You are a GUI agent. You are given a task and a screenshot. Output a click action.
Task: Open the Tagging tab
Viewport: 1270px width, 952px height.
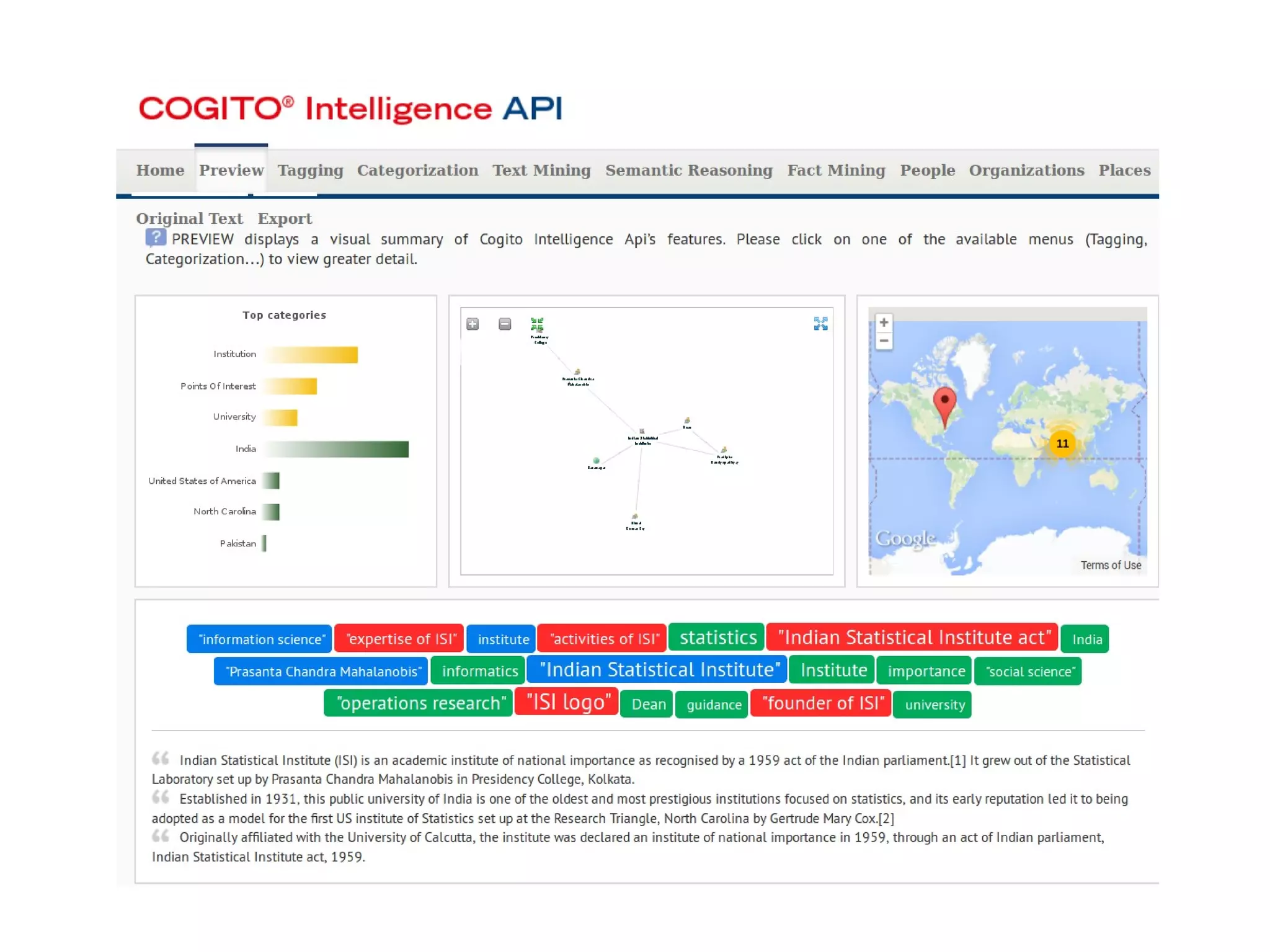(x=310, y=171)
